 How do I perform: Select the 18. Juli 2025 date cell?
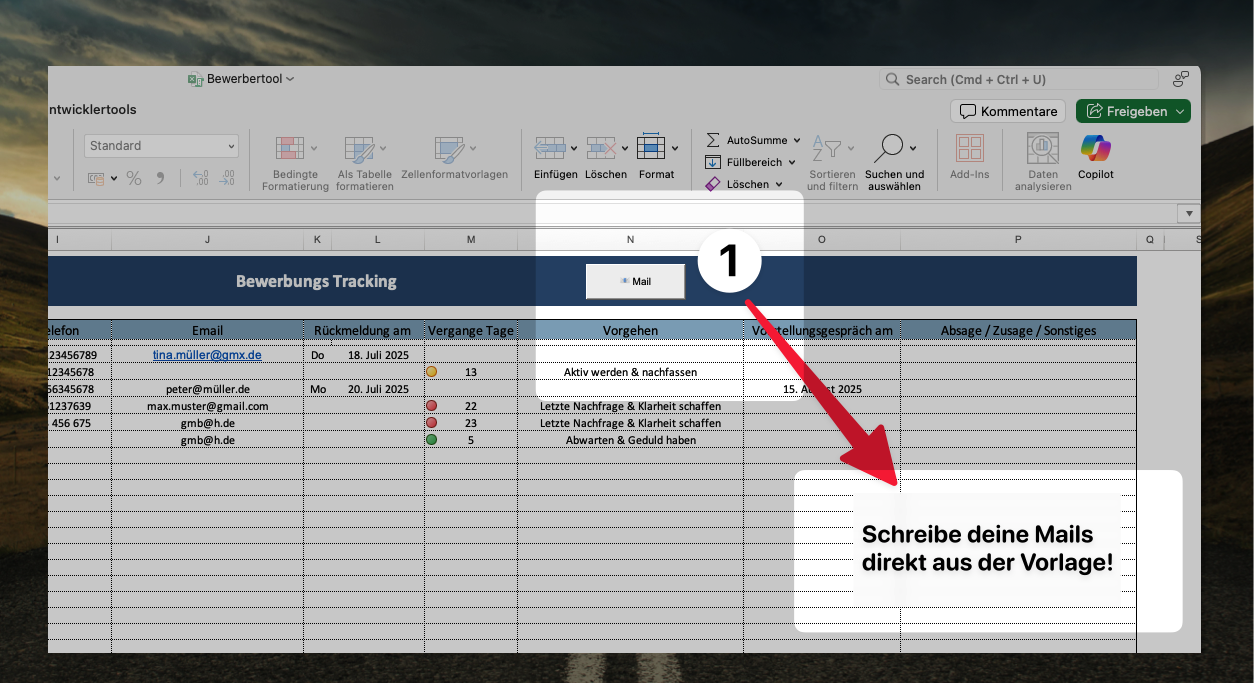(378, 355)
